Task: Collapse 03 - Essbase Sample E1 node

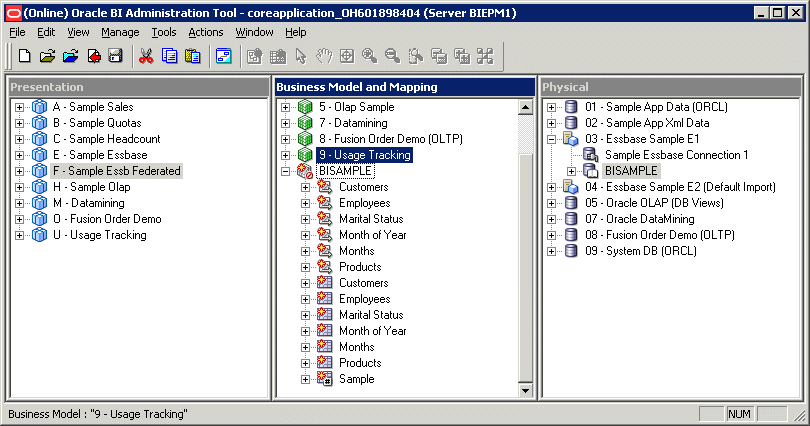Action: (x=551, y=139)
